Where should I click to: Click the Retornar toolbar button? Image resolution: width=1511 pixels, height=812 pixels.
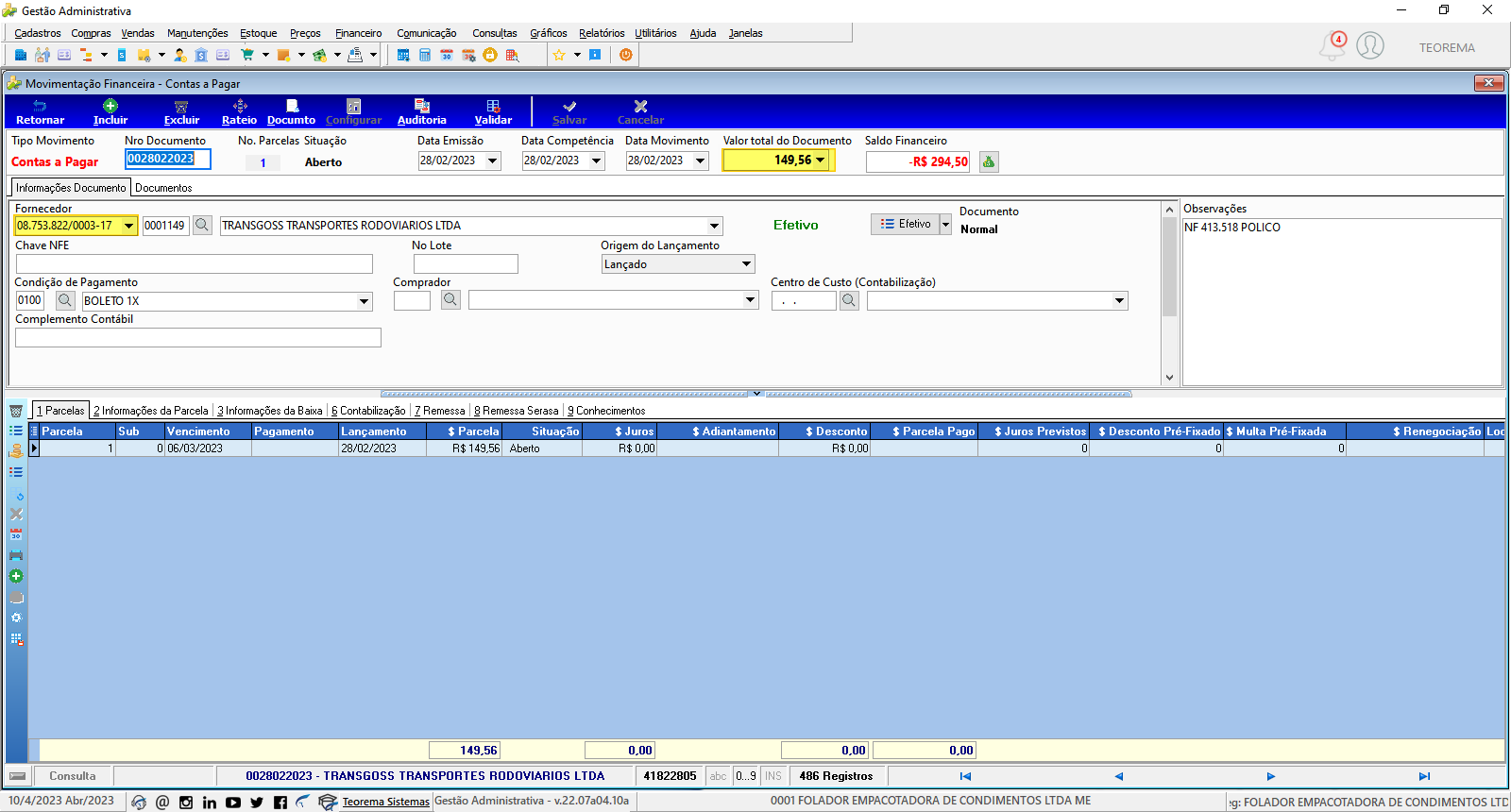[40, 112]
